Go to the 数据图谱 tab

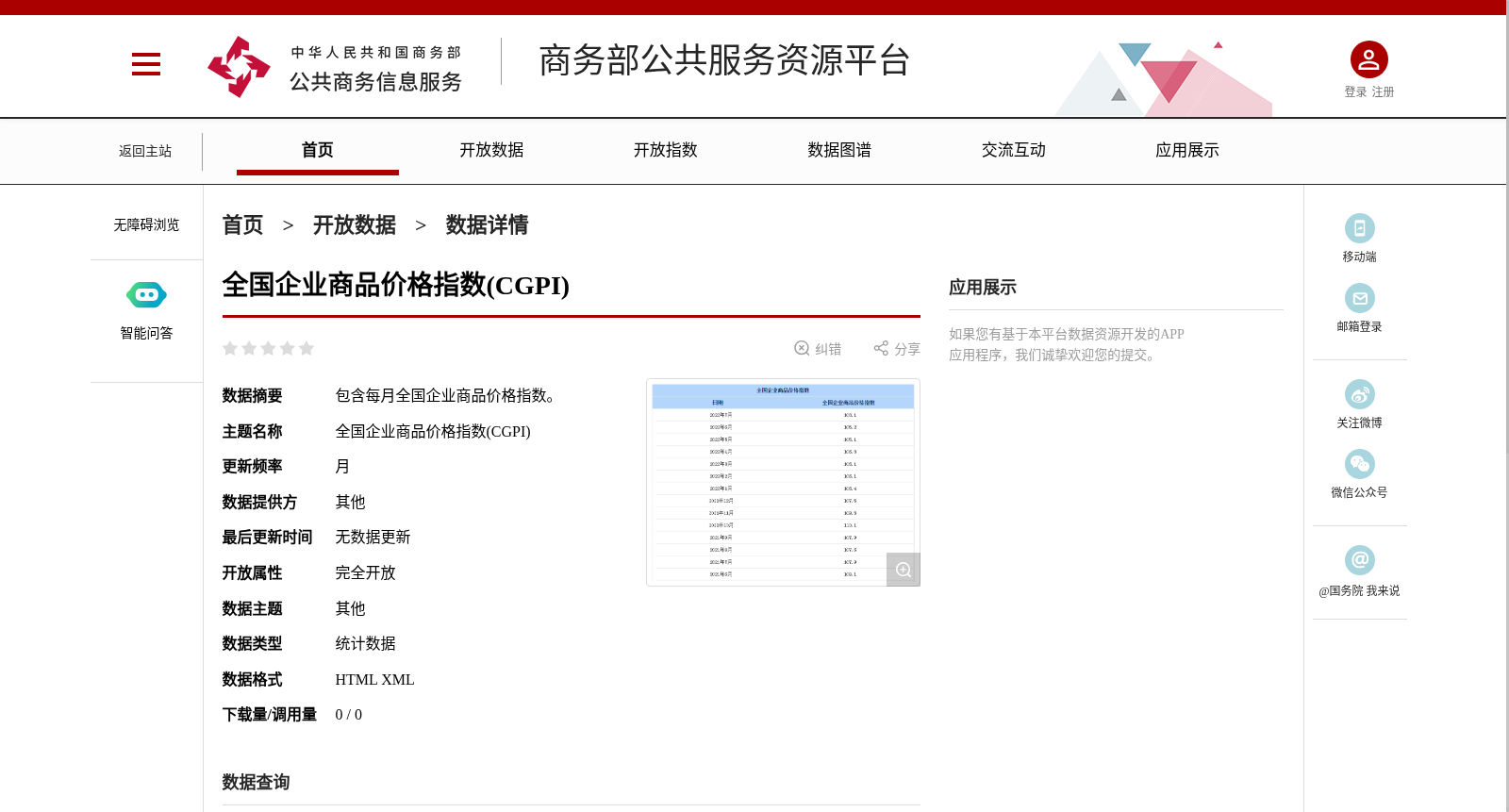click(839, 150)
